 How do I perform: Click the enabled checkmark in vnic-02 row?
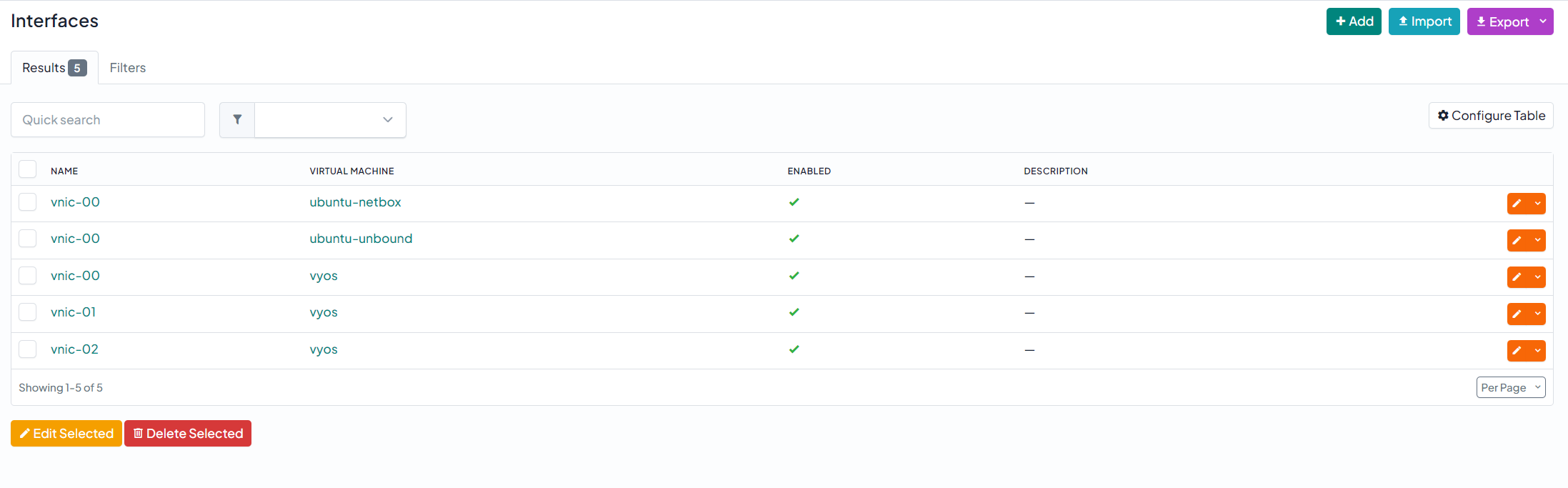pyautogui.click(x=794, y=349)
